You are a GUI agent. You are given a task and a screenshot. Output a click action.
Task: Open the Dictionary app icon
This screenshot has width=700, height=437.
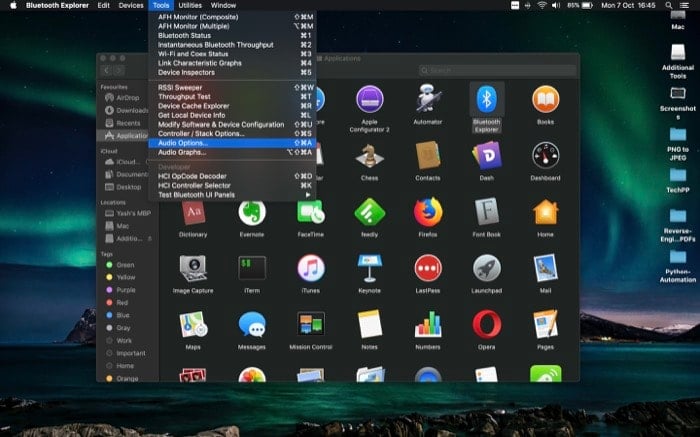coord(193,212)
